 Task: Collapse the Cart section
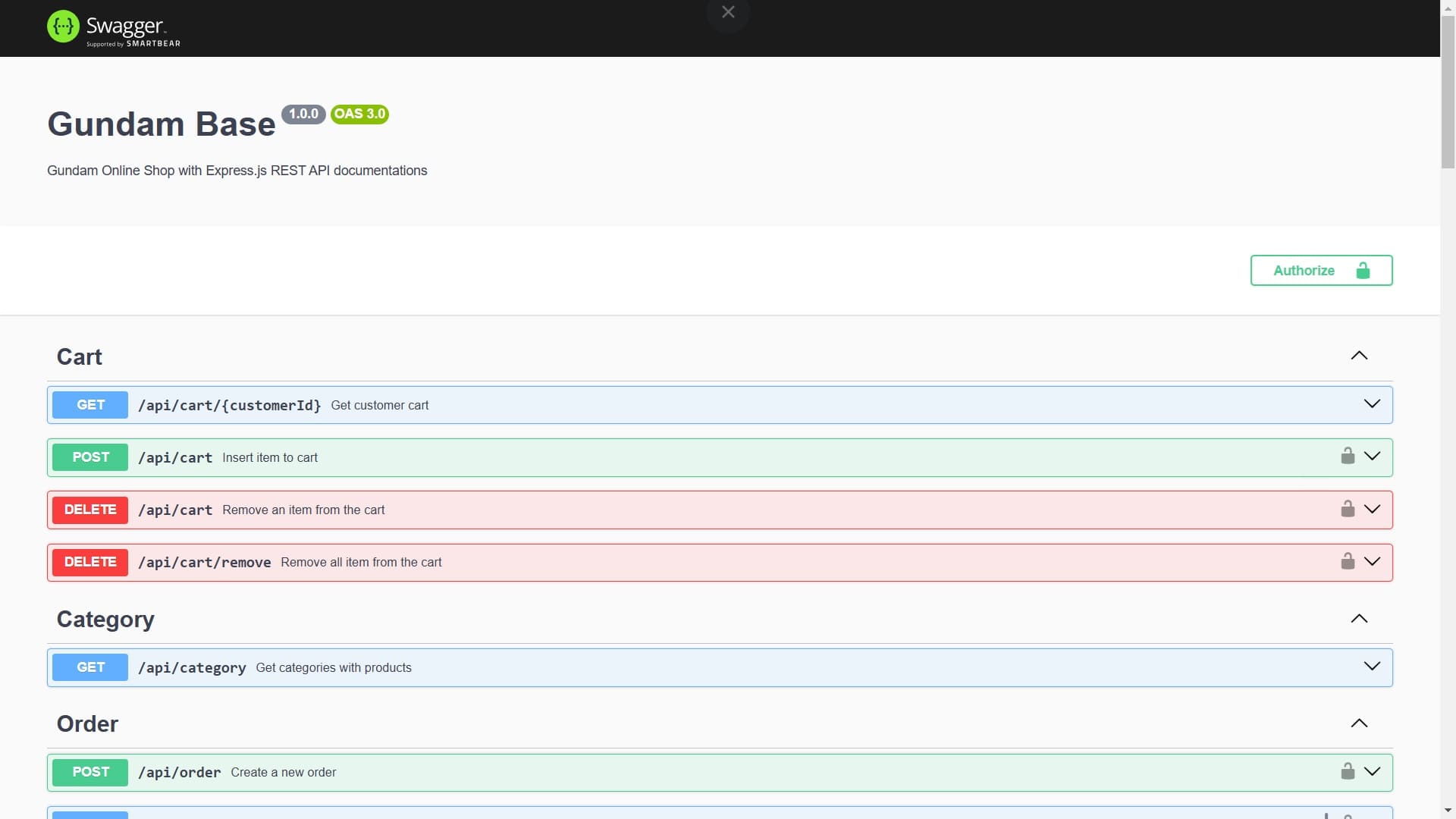pyautogui.click(x=1359, y=356)
